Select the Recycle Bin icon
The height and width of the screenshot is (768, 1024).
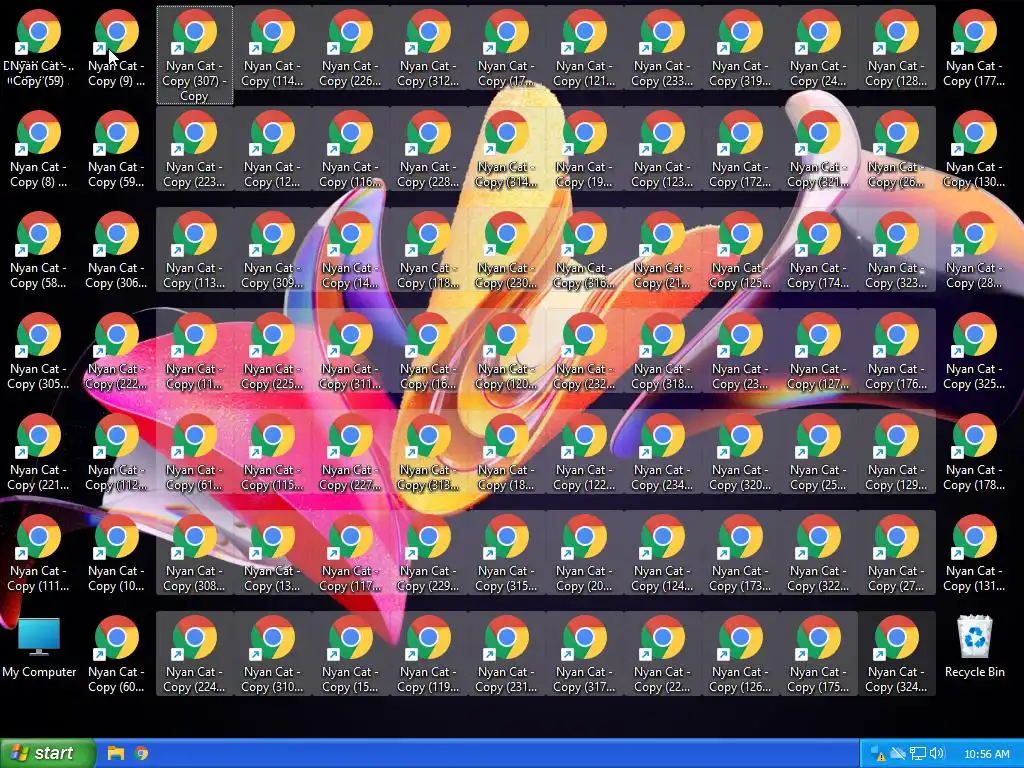974,647
